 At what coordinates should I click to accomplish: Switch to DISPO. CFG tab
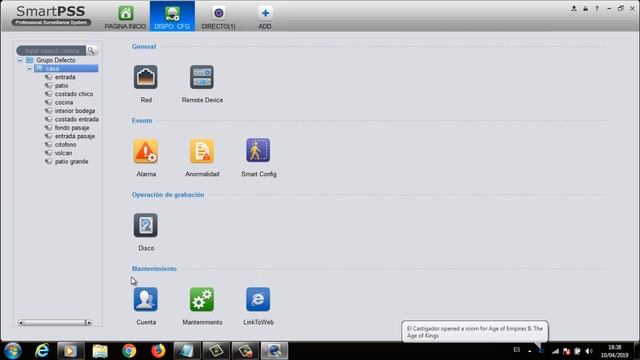[x=172, y=16]
